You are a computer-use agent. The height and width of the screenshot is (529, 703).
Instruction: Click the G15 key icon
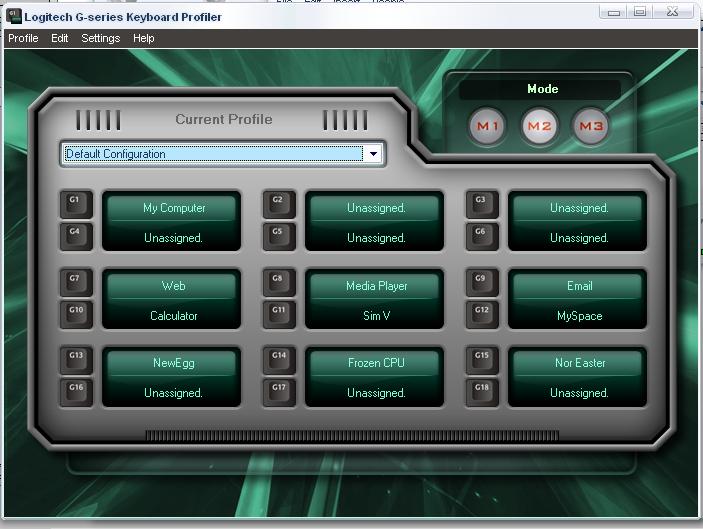[482, 360]
